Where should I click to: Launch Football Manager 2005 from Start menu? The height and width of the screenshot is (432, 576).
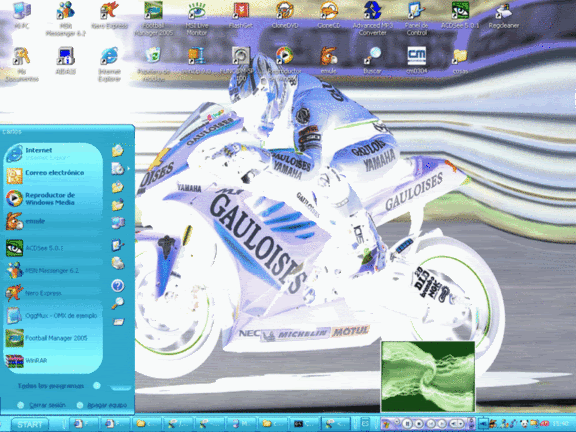tap(53, 338)
